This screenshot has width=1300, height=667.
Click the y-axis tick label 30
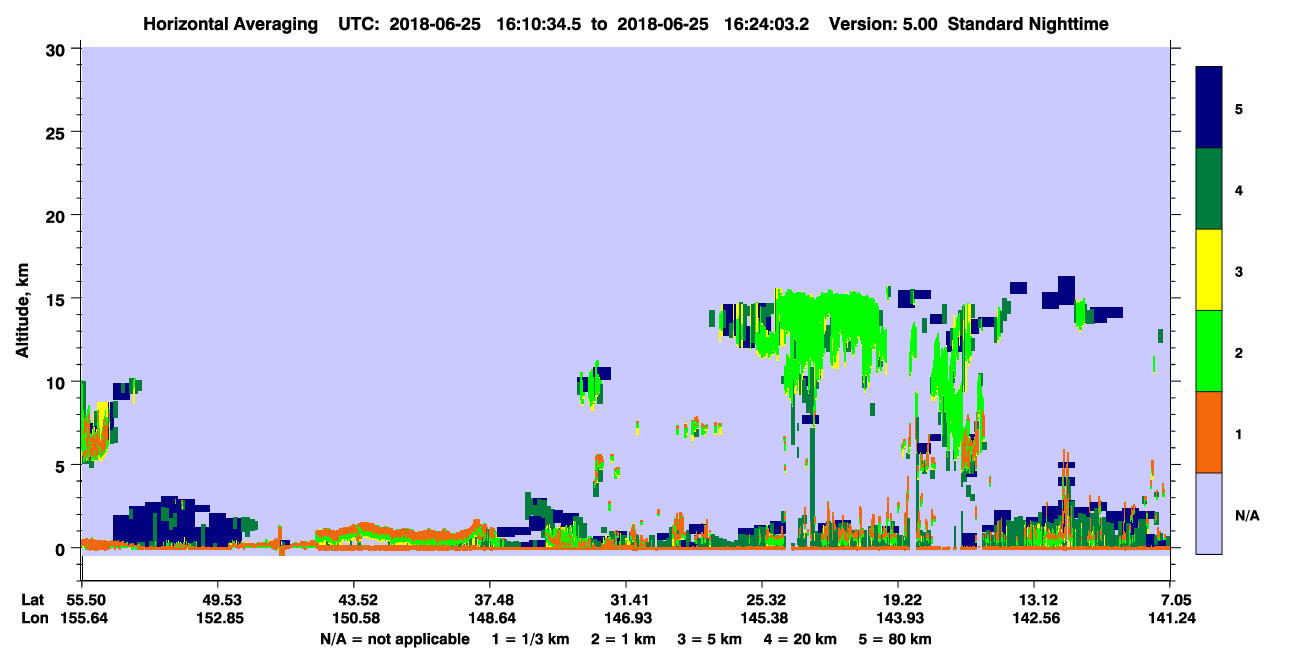pos(58,50)
